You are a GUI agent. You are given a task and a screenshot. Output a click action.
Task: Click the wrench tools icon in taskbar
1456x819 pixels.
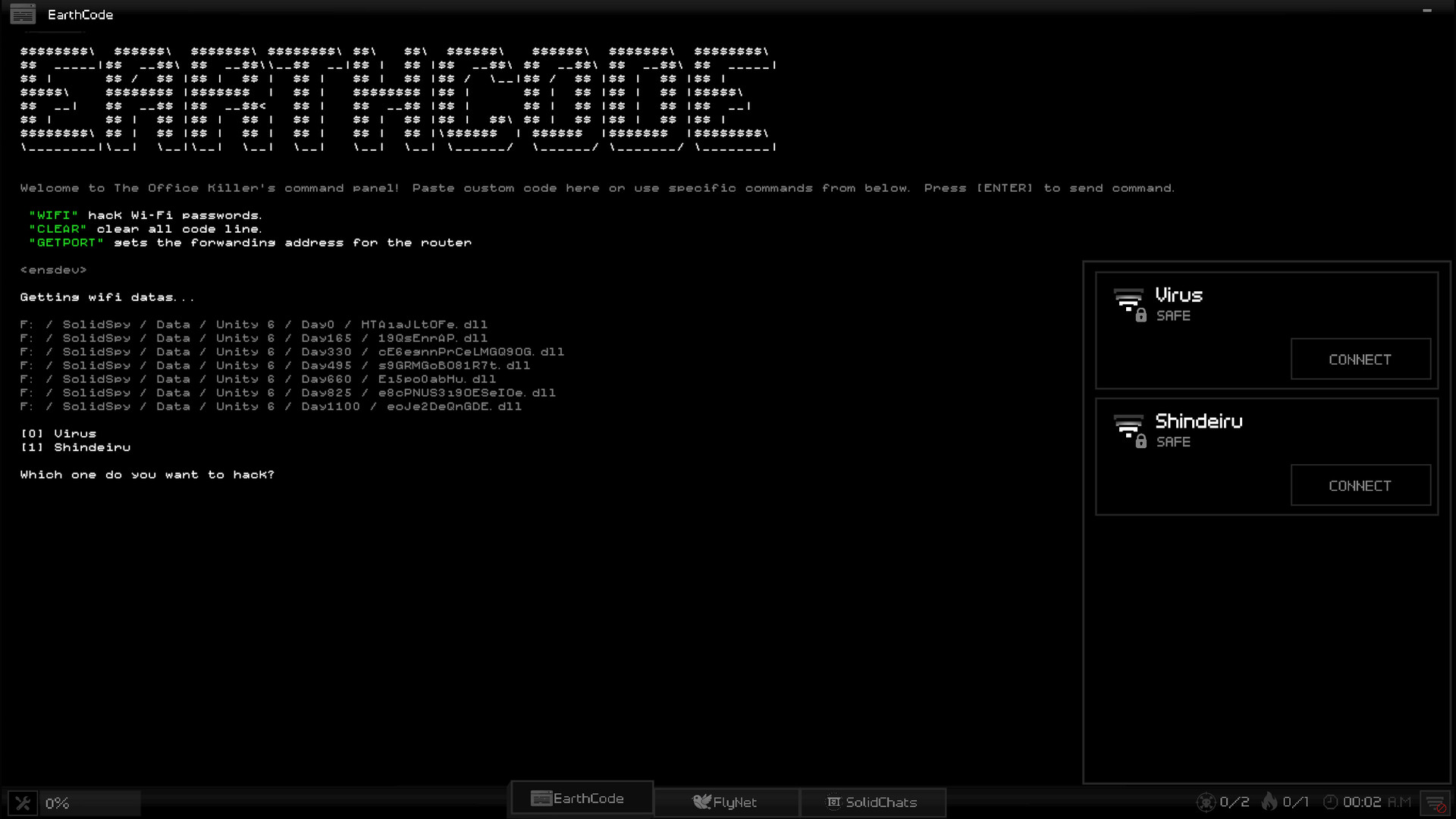23,803
